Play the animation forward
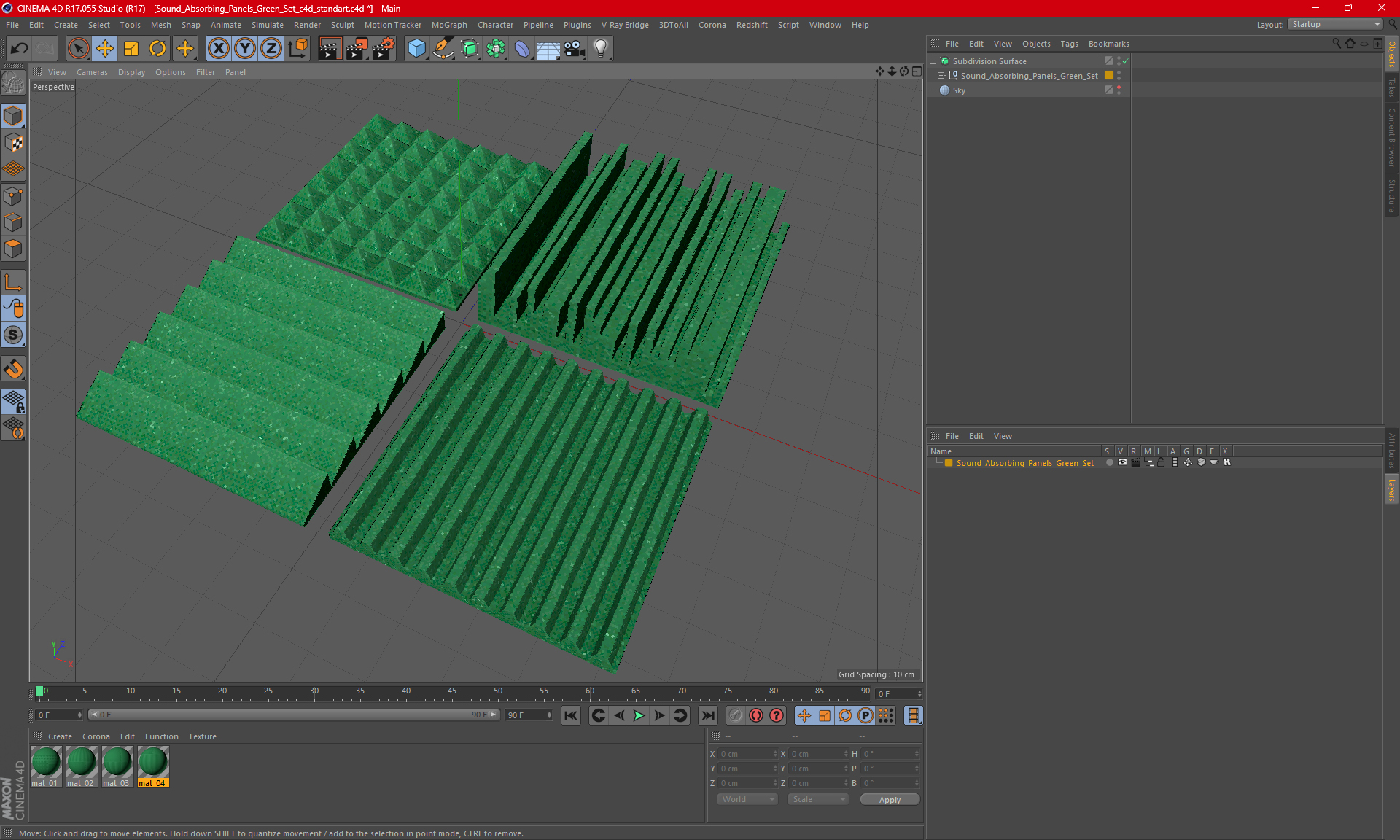Image resolution: width=1400 pixels, height=840 pixels. (x=639, y=715)
